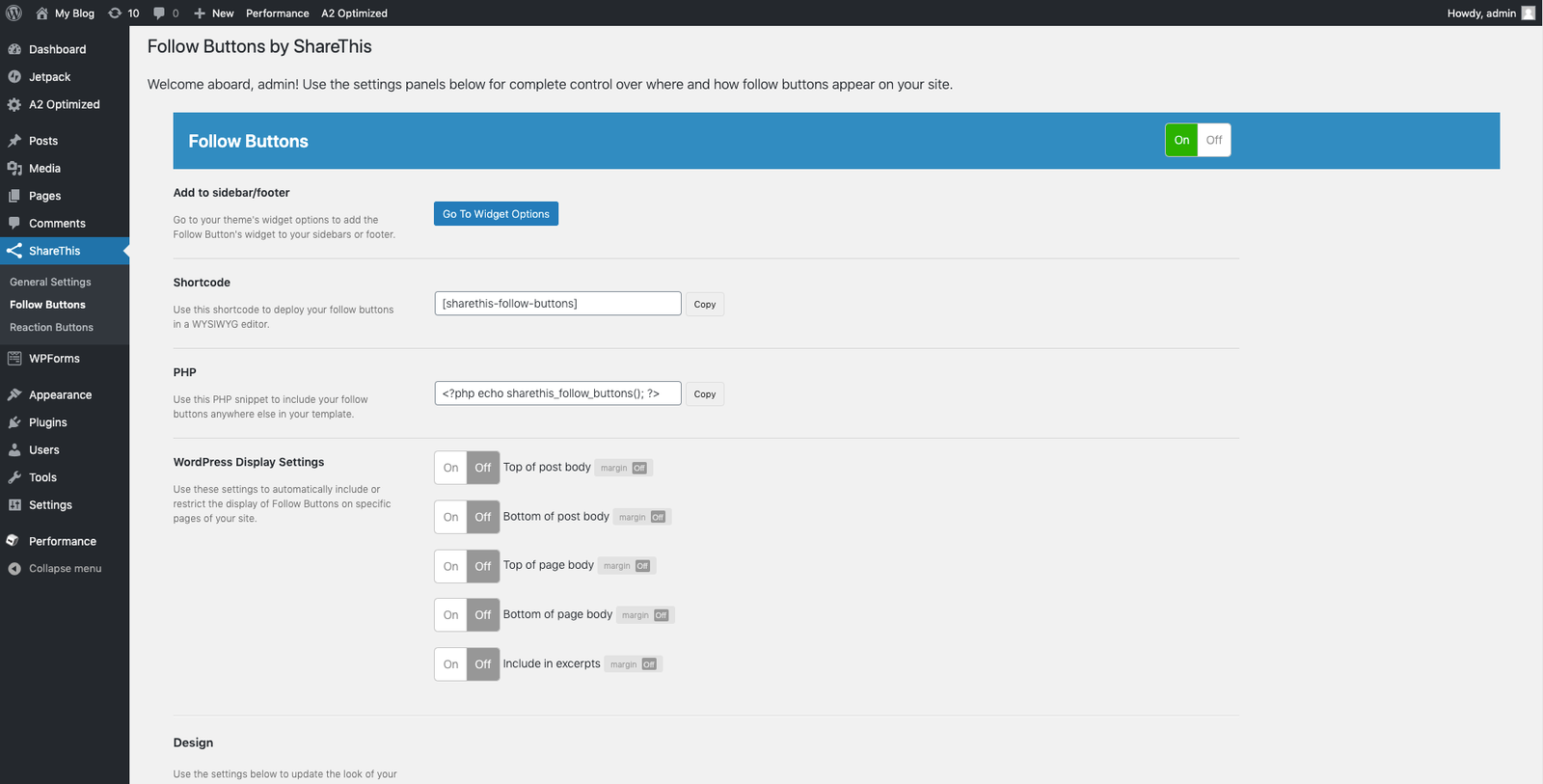Click the Settings sliders icon

14,504
